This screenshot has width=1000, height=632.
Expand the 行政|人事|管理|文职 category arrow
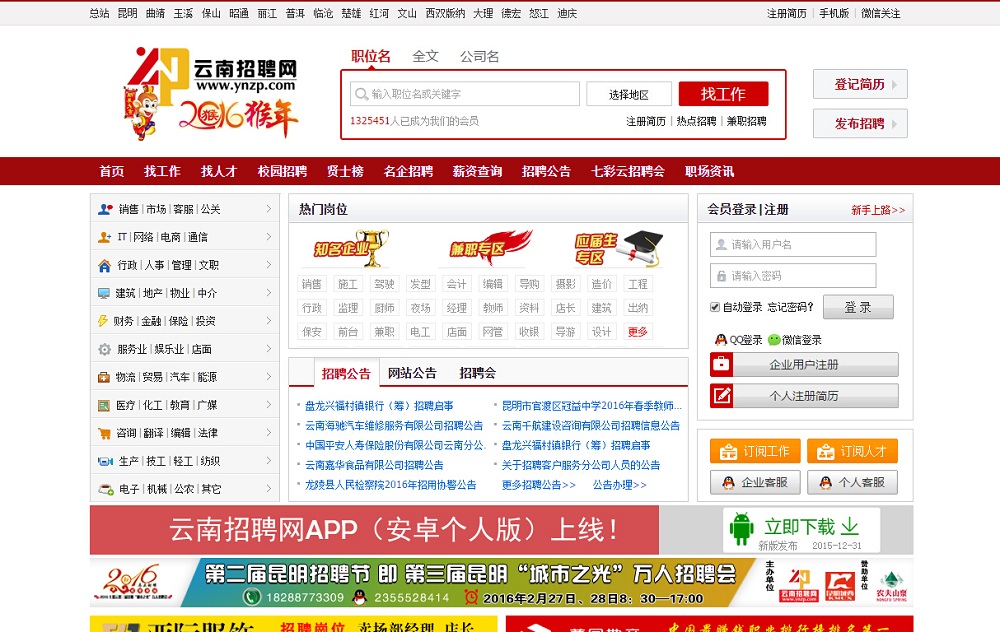point(268,265)
